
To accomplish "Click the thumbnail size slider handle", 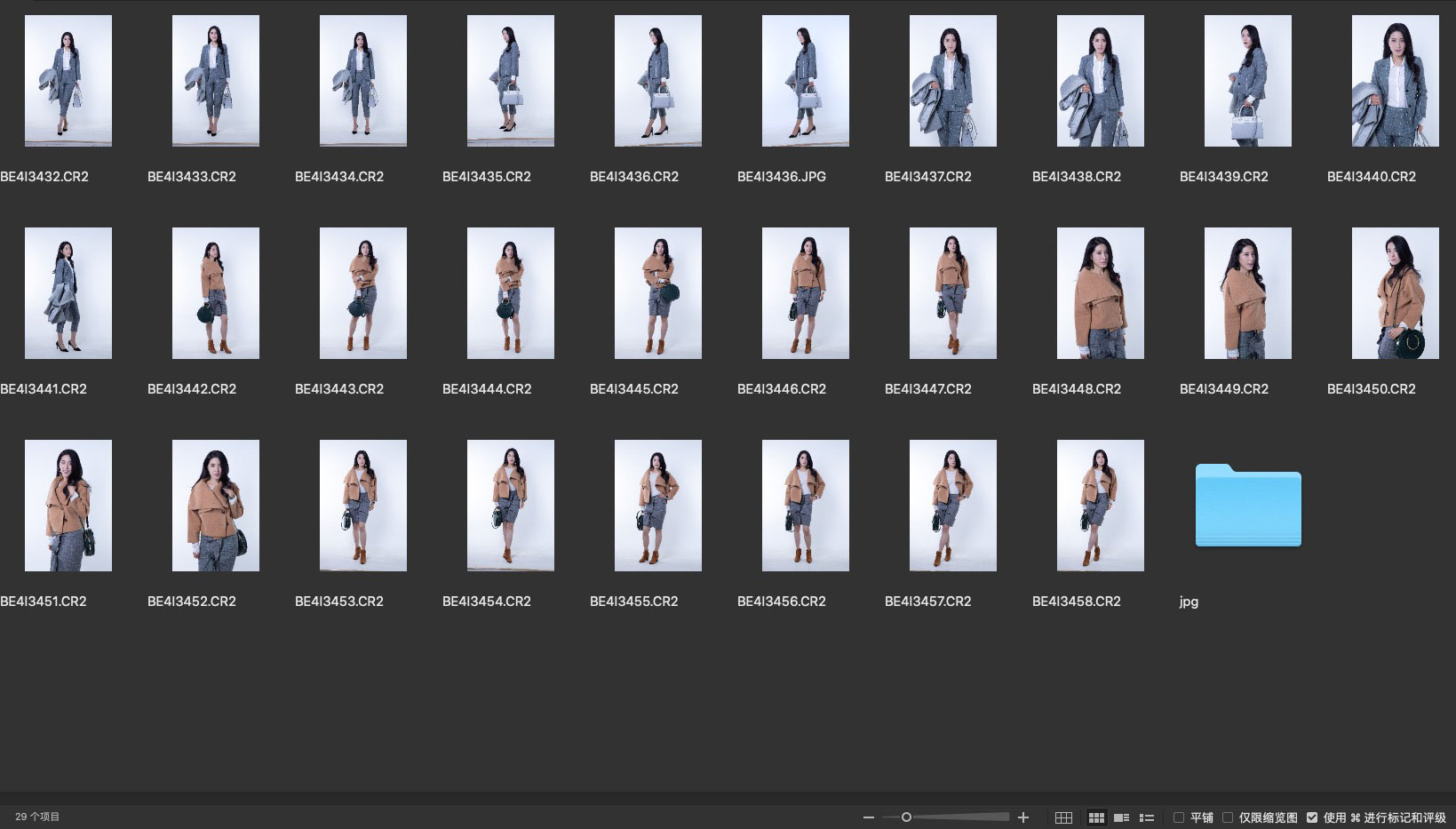I will [906, 817].
